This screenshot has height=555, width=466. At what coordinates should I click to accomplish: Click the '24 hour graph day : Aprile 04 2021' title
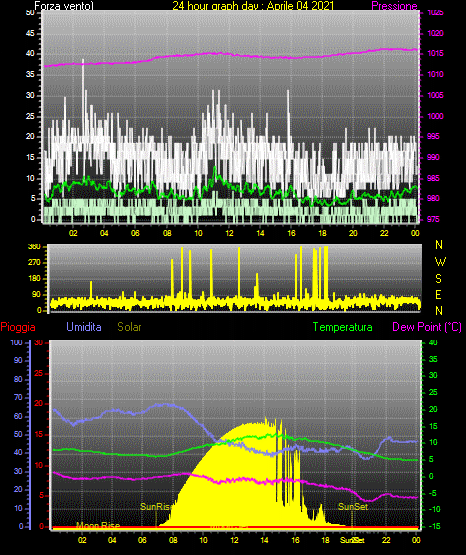[253, 6]
